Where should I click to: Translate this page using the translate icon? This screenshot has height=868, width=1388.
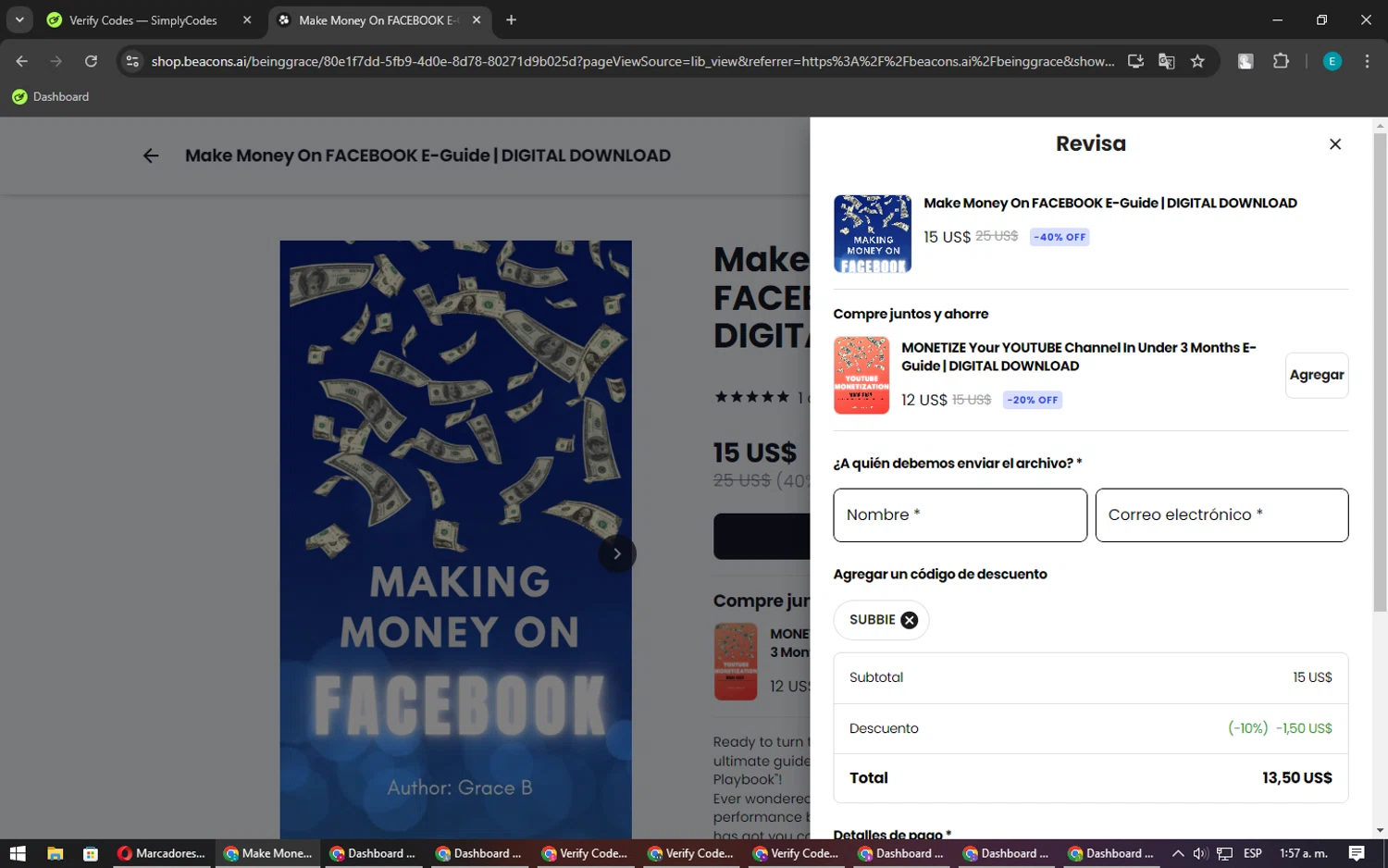pyautogui.click(x=1166, y=61)
